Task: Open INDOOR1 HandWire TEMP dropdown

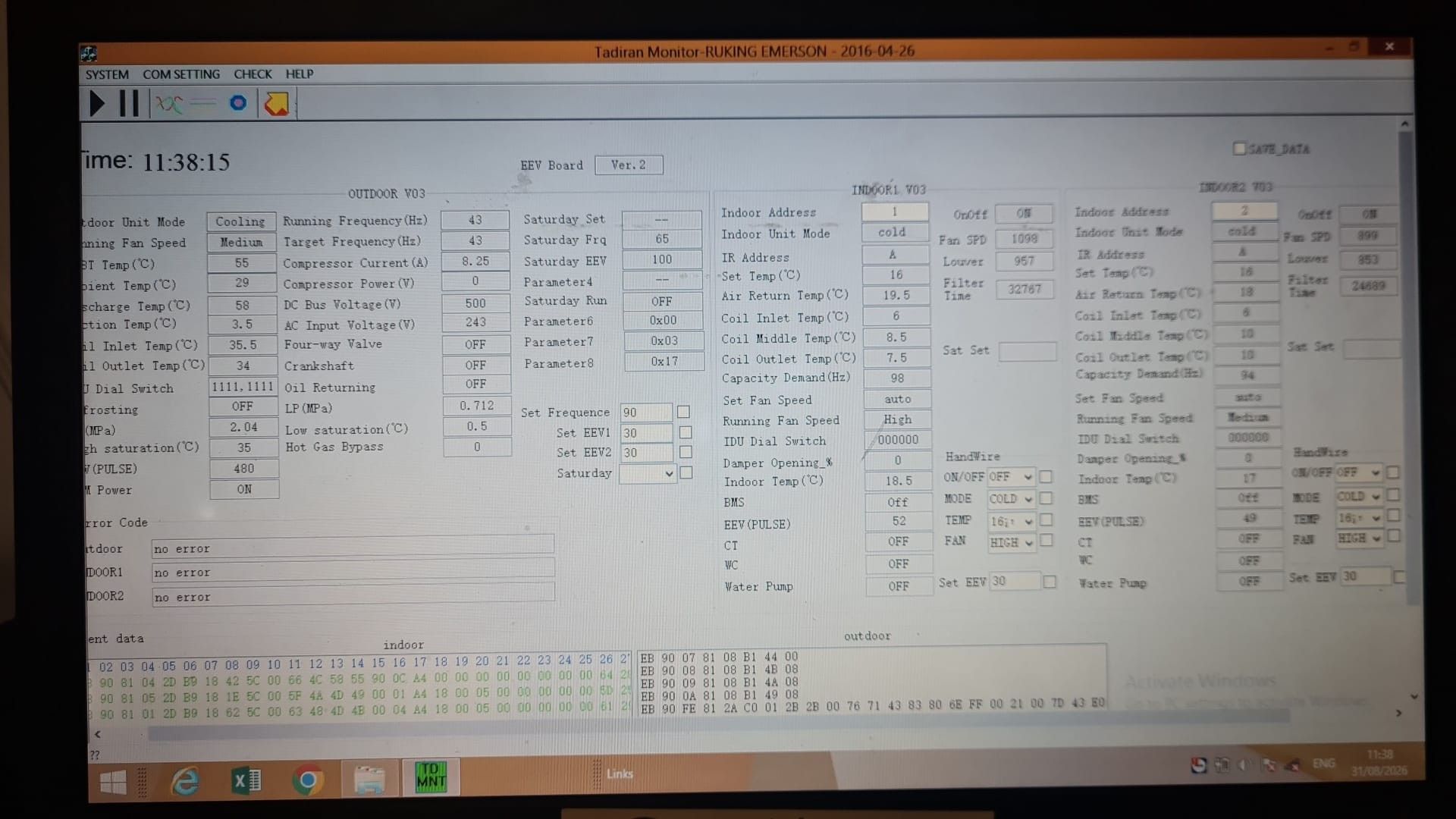Action: pos(1011,521)
